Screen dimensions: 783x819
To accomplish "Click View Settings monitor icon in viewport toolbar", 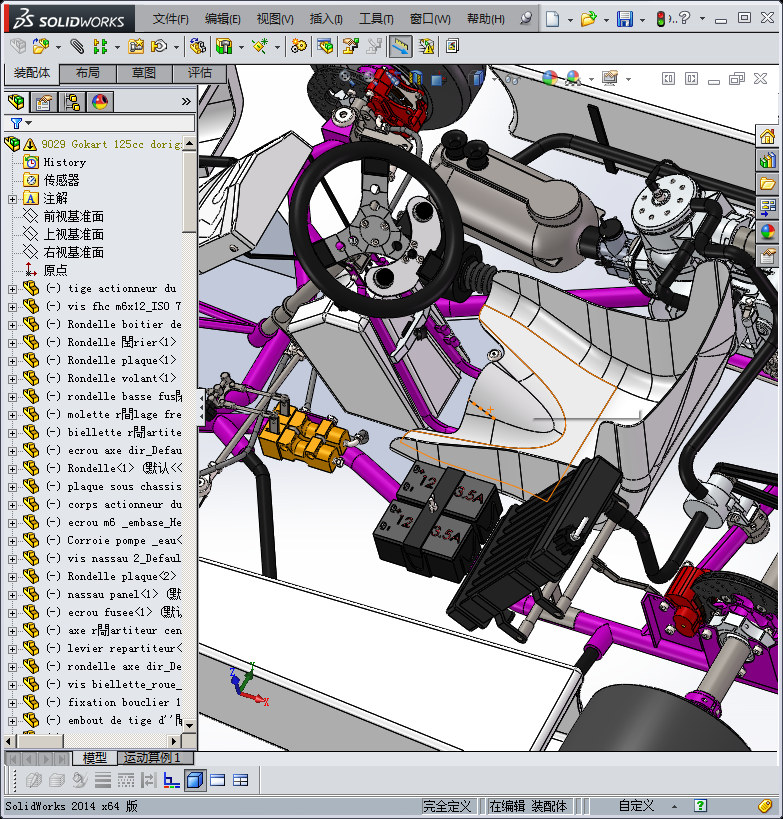I will (x=610, y=78).
